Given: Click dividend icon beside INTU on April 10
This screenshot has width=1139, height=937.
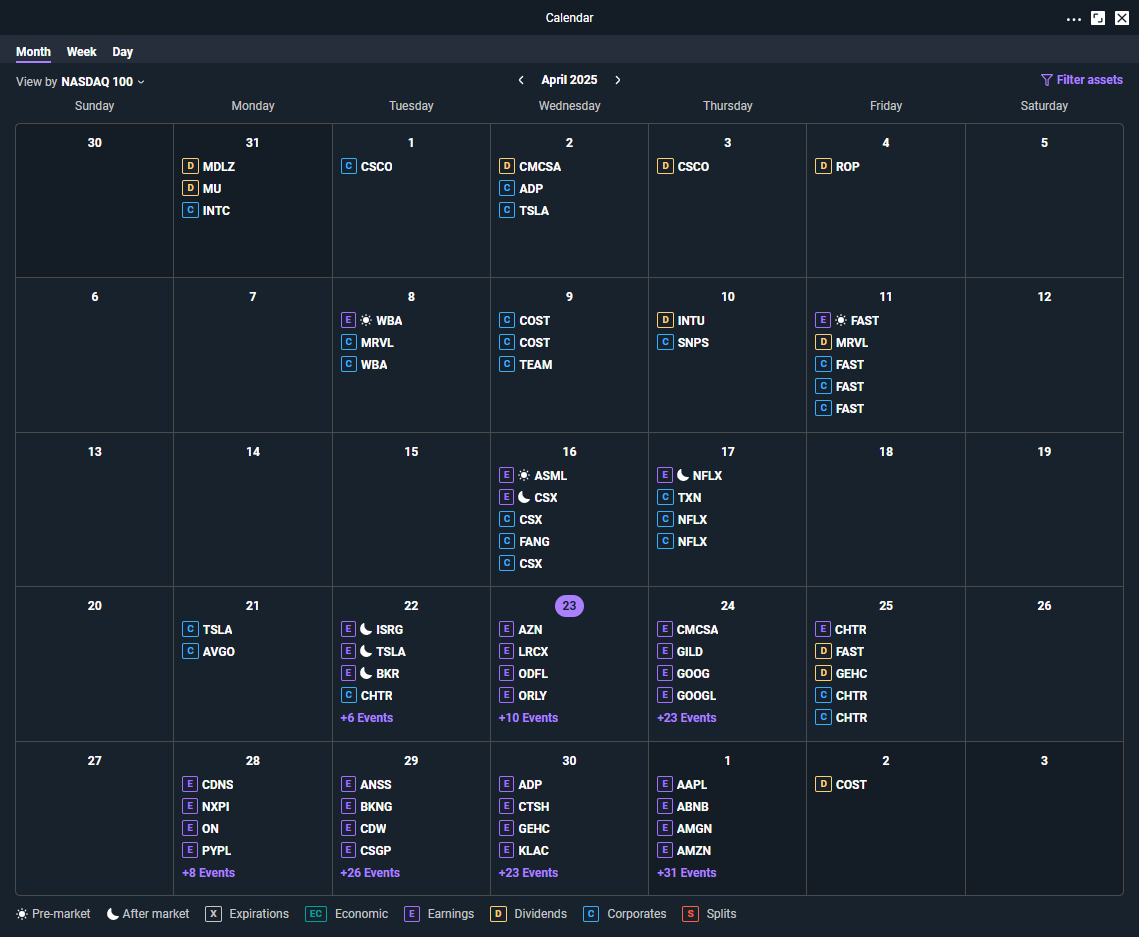Looking at the screenshot, I should click(665, 320).
